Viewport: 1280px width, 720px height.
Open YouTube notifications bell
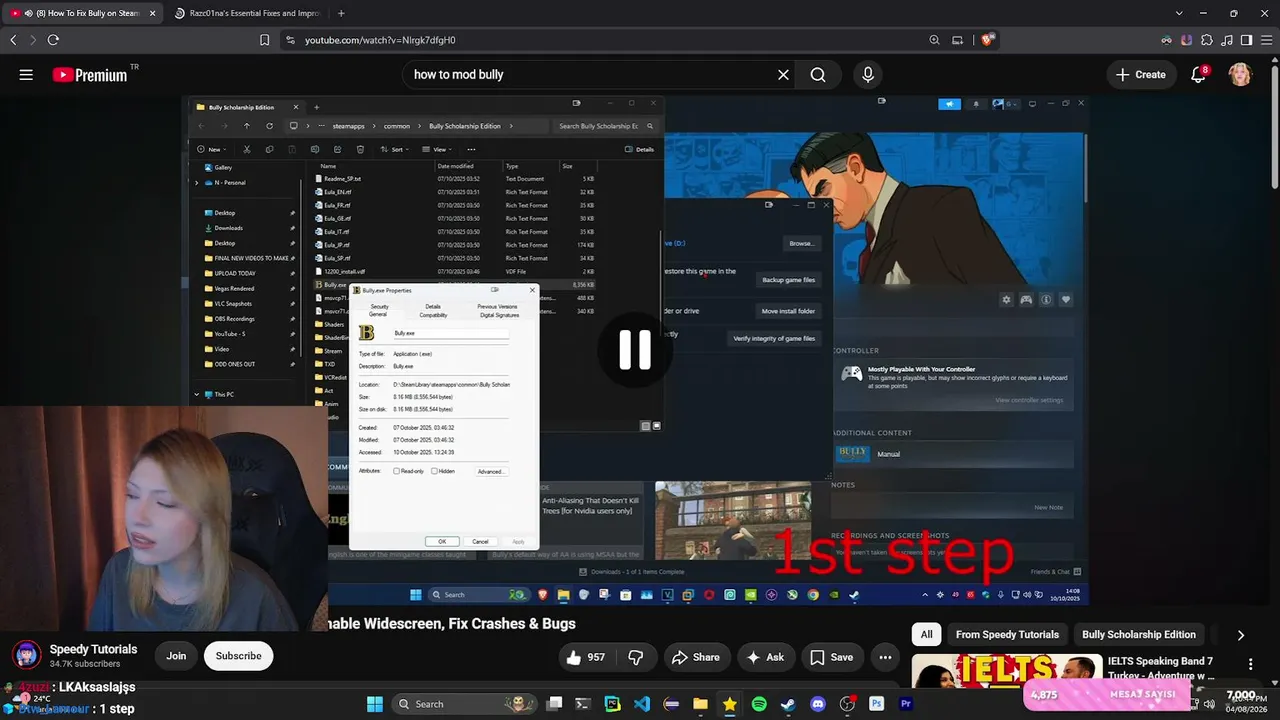[x=1198, y=75]
